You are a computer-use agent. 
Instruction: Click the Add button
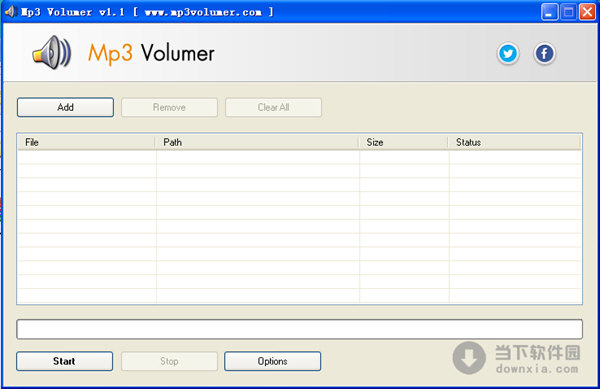click(x=65, y=107)
